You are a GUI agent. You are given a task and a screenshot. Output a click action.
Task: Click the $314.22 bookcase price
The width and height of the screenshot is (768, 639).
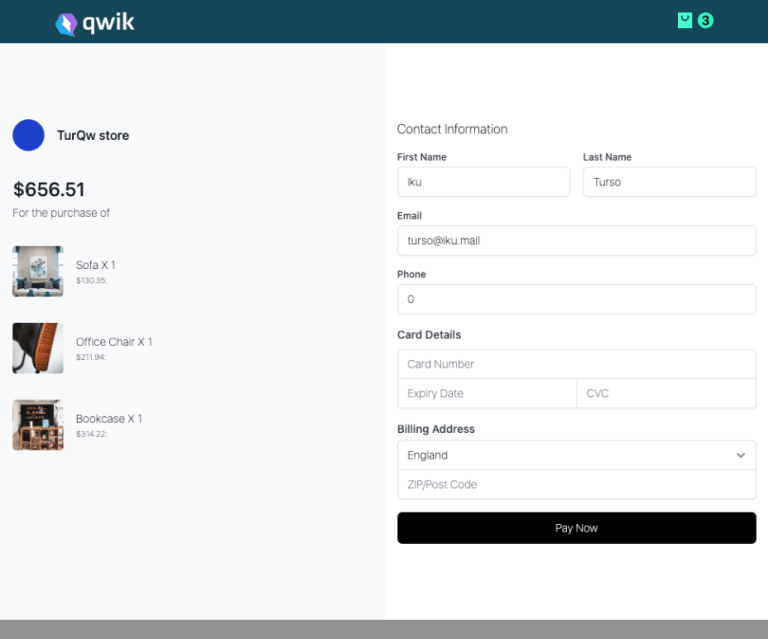92,434
